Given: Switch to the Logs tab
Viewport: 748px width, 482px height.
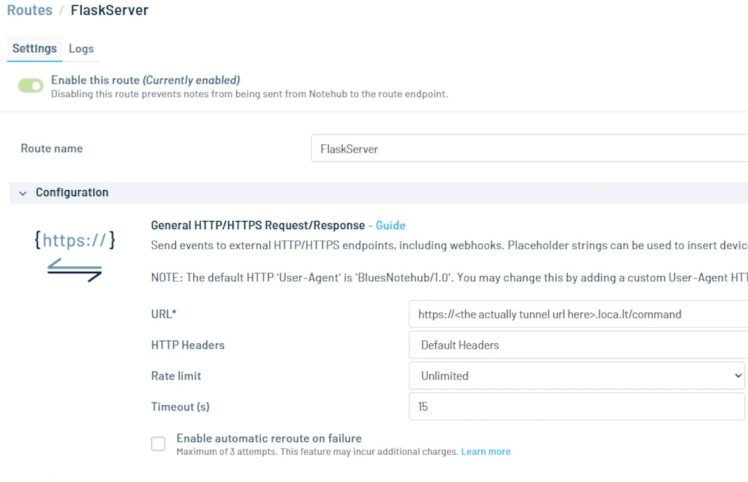Looking at the screenshot, I should pos(81,48).
